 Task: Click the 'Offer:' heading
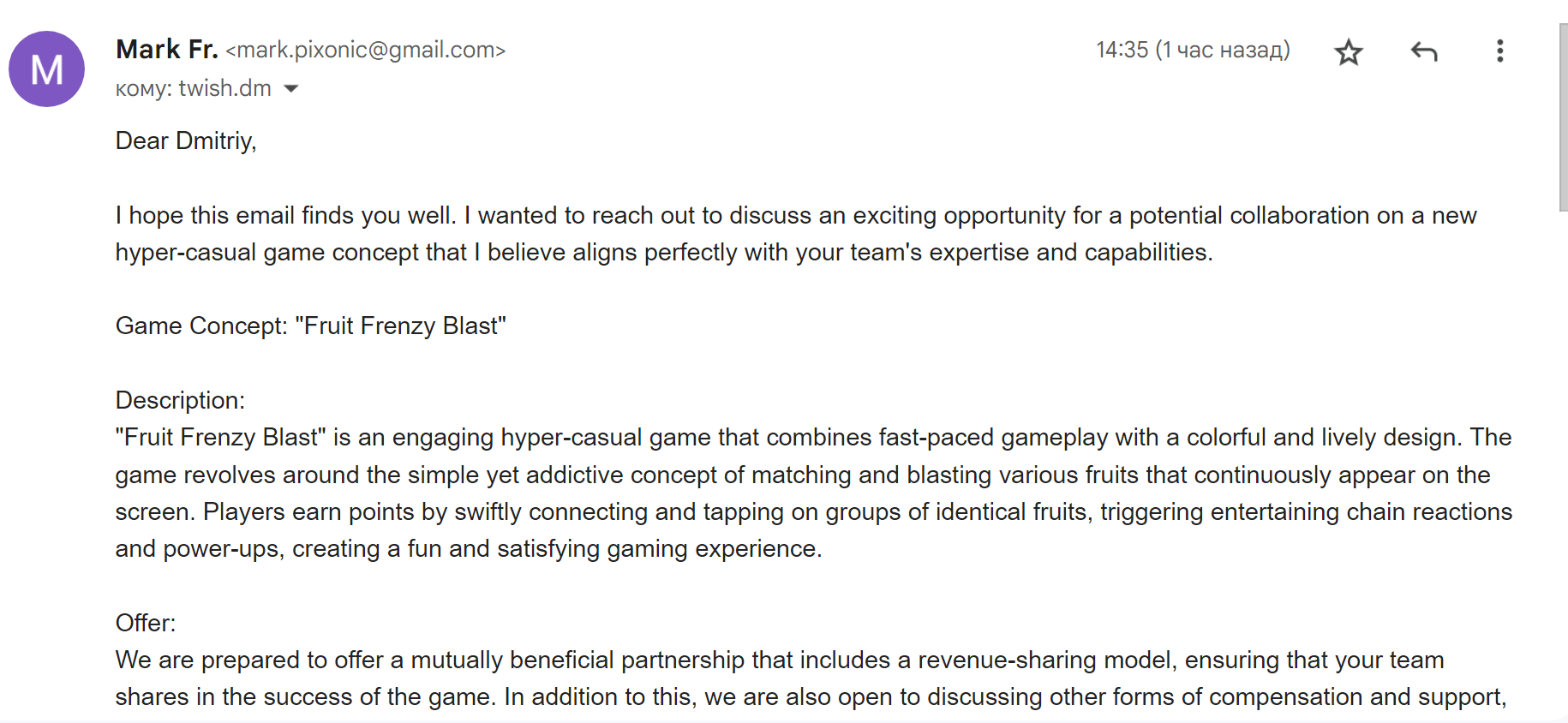(x=146, y=623)
